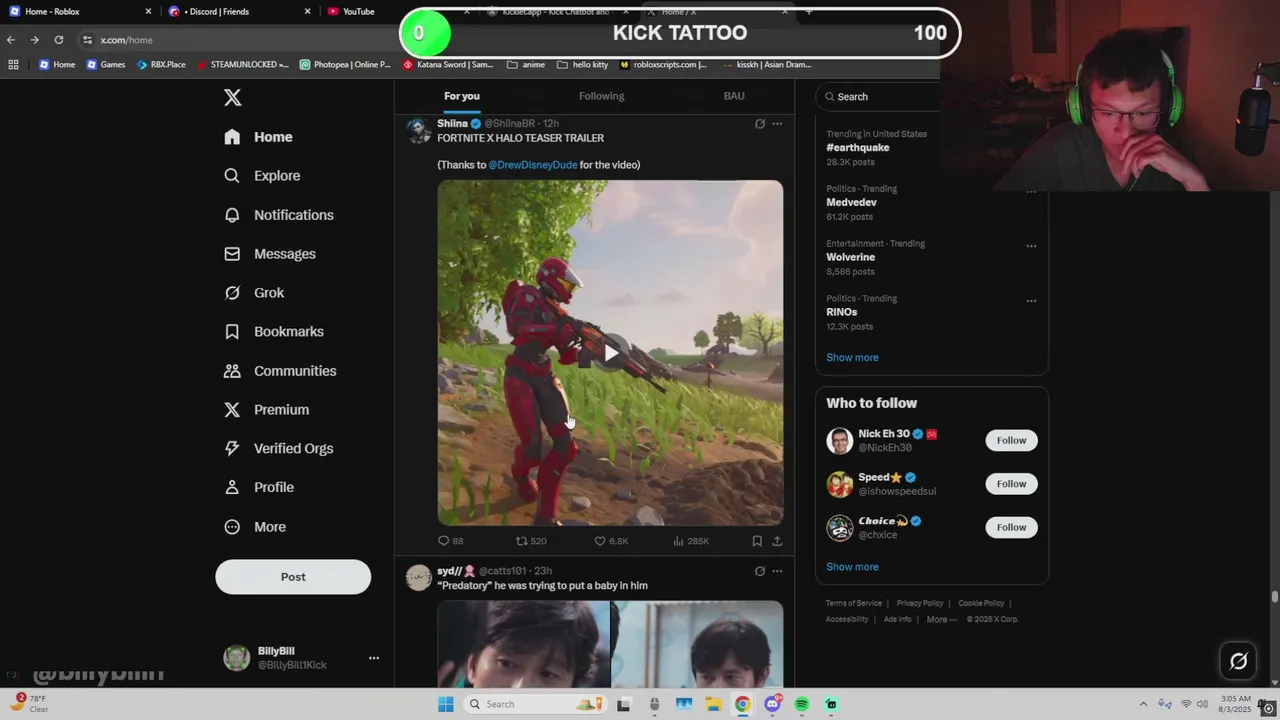This screenshot has width=1280, height=720.
Task: Show more under Who to follow
Action: click(852, 567)
